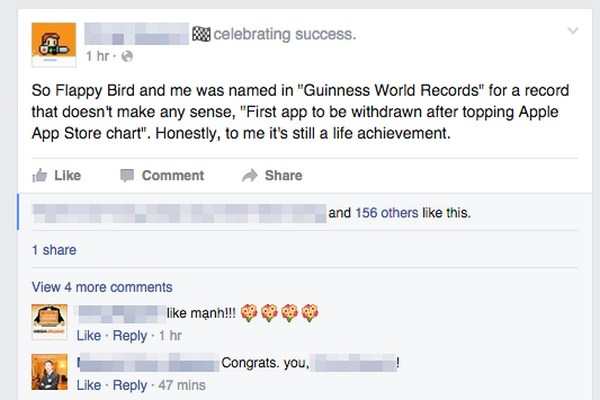The height and width of the screenshot is (400, 600).
Task: Click the "1 hr" timestamp on first comment
Action: (x=170, y=335)
